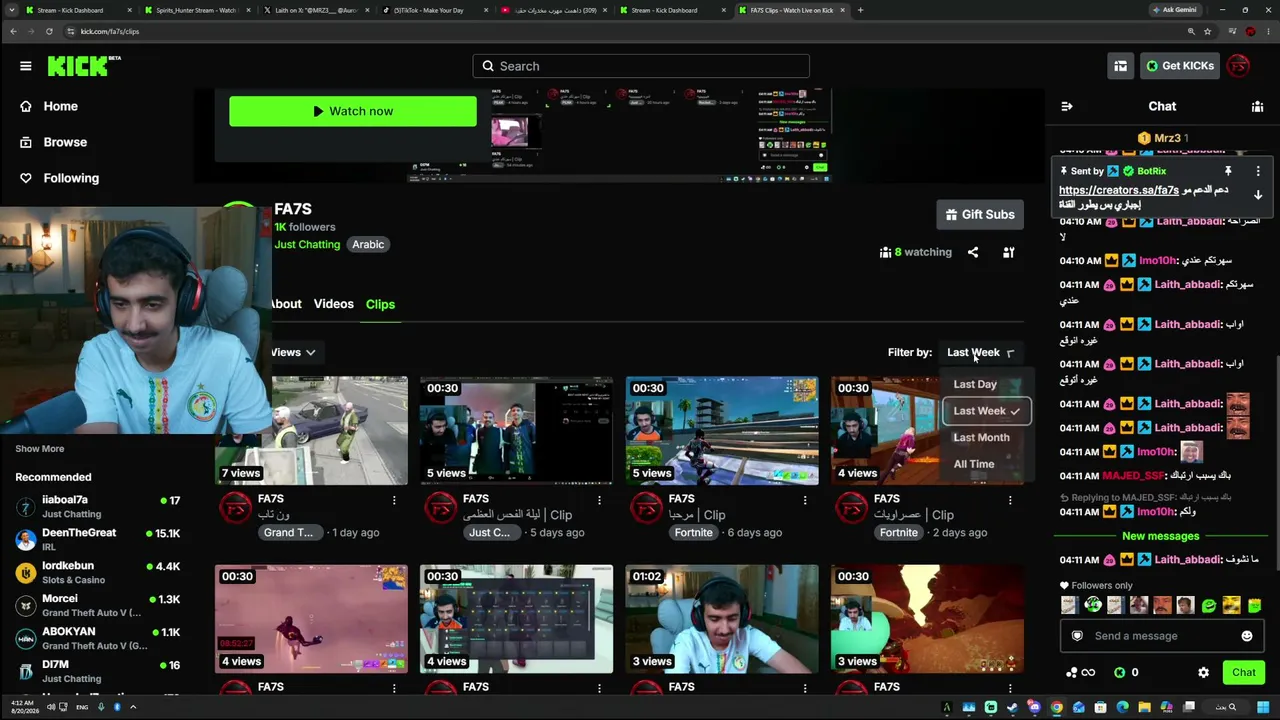Send message with Chat button

[x=1244, y=673]
